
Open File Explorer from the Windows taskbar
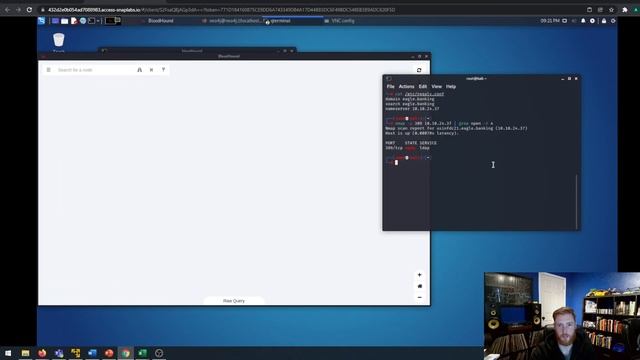pyautogui.click(x=25, y=353)
